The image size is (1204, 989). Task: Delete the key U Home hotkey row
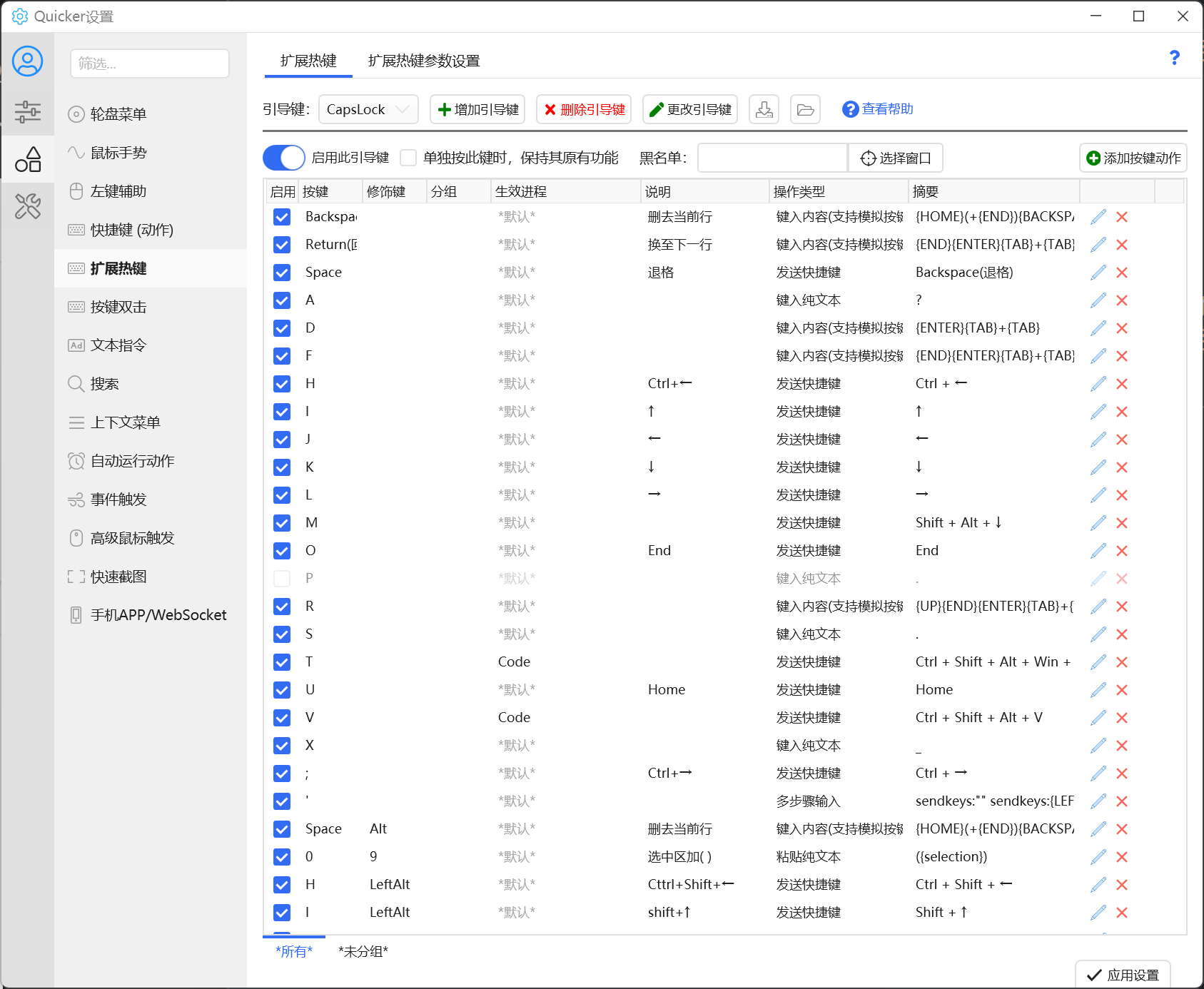[1122, 690]
